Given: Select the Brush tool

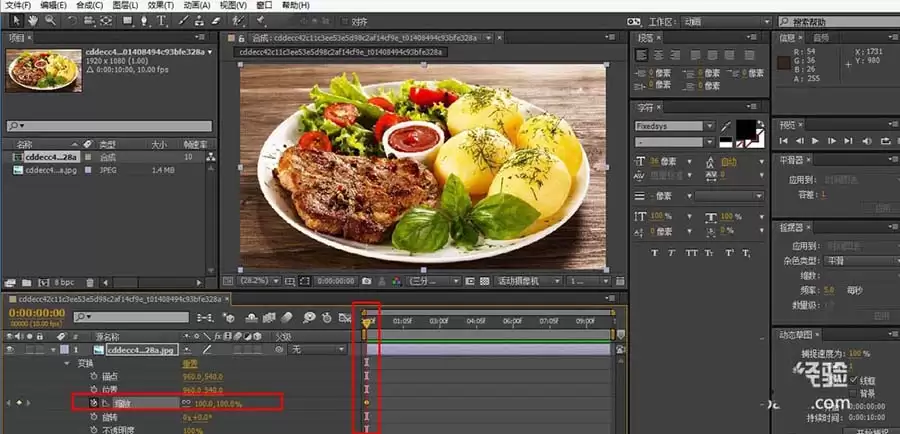Looking at the screenshot, I should click(184, 21).
